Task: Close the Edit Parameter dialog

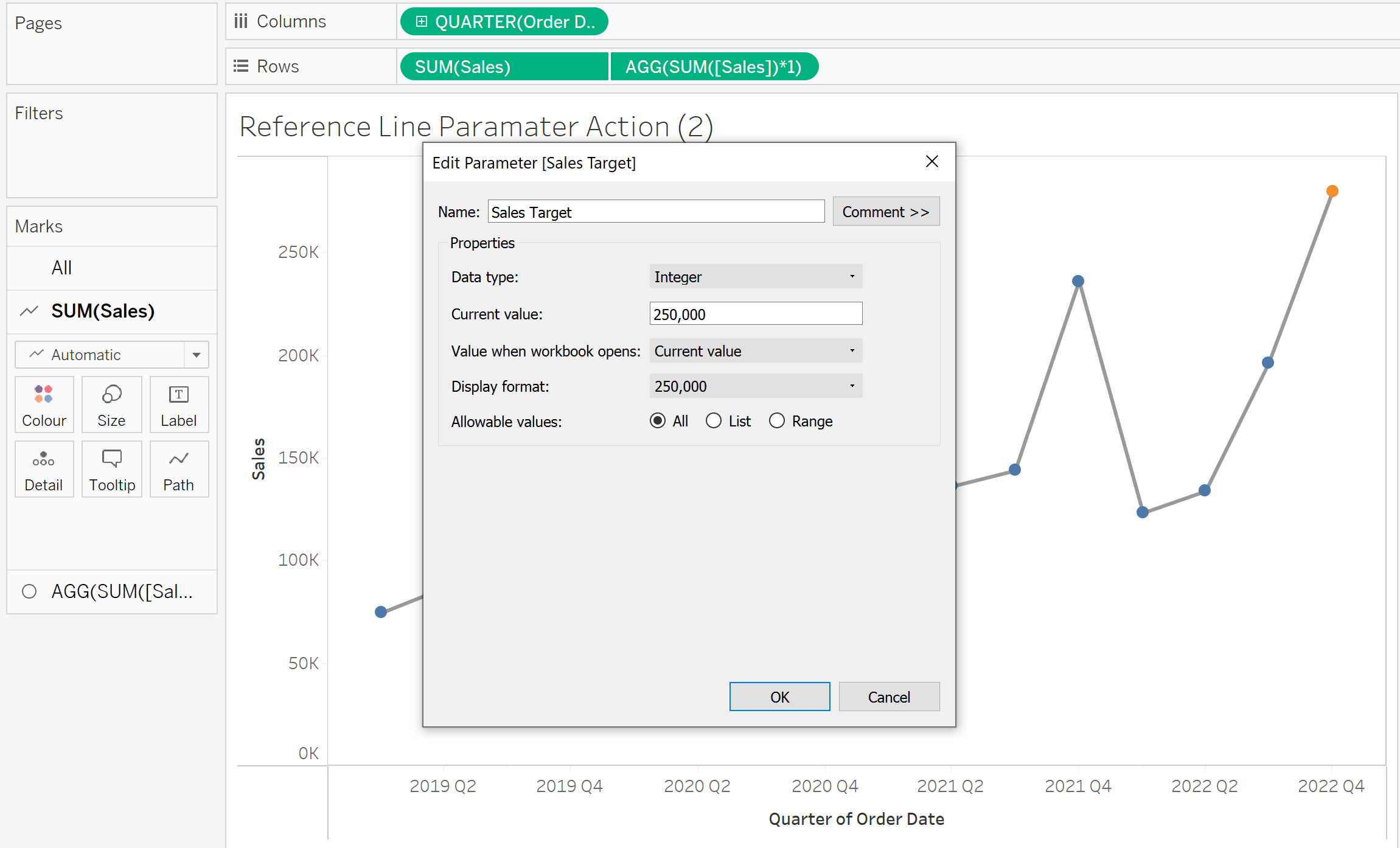Action: (932, 161)
